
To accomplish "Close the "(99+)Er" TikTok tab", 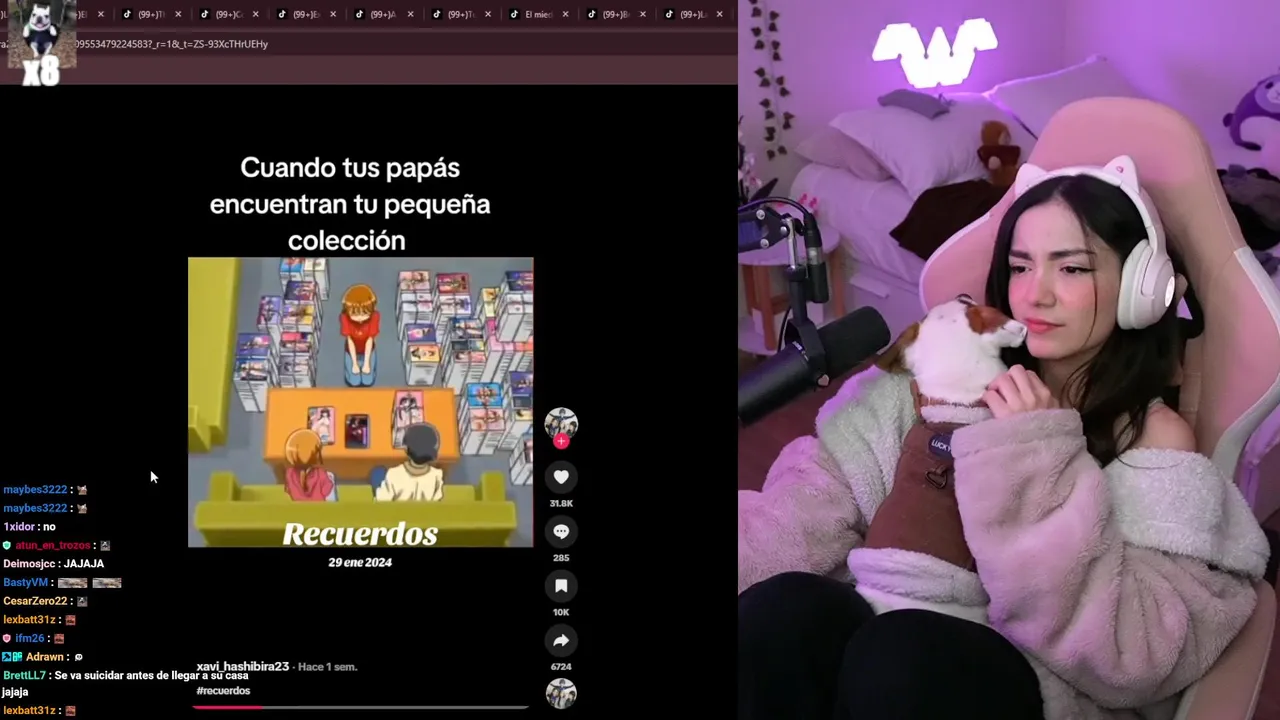I will (333, 15).
